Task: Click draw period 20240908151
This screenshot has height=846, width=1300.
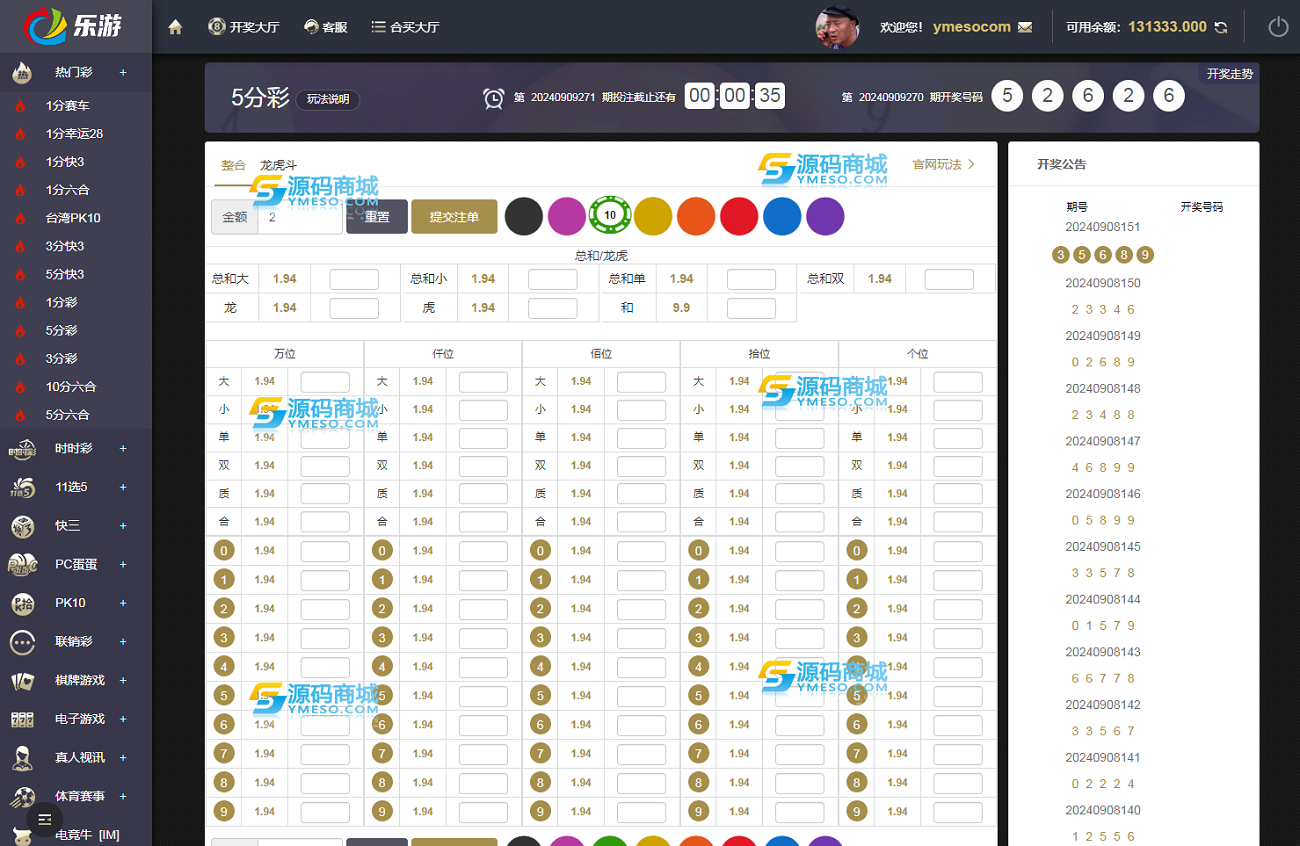Action: 1103,227
